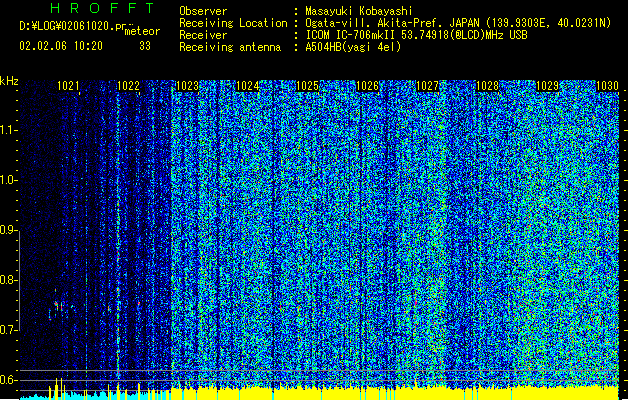Click the HROFFT title text
This screenshot has width=629, height=400.
(x=103, y=8)
